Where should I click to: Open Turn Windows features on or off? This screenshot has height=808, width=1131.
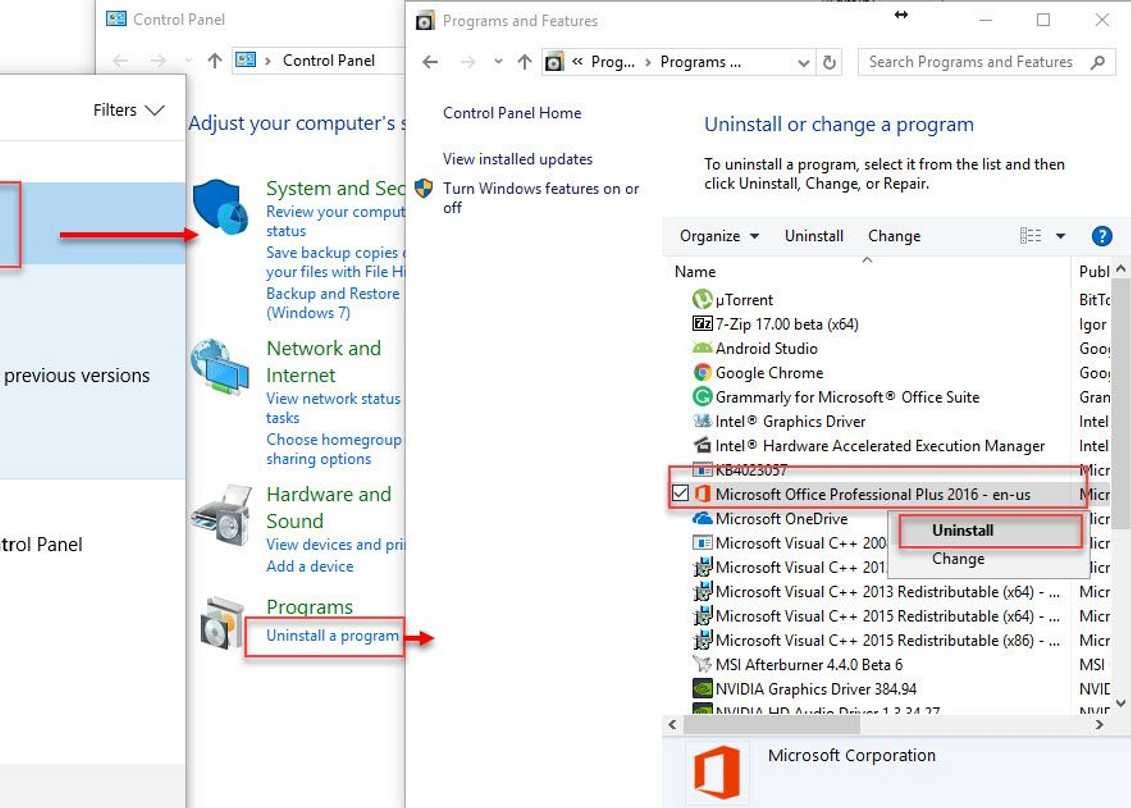pos(540,198)
